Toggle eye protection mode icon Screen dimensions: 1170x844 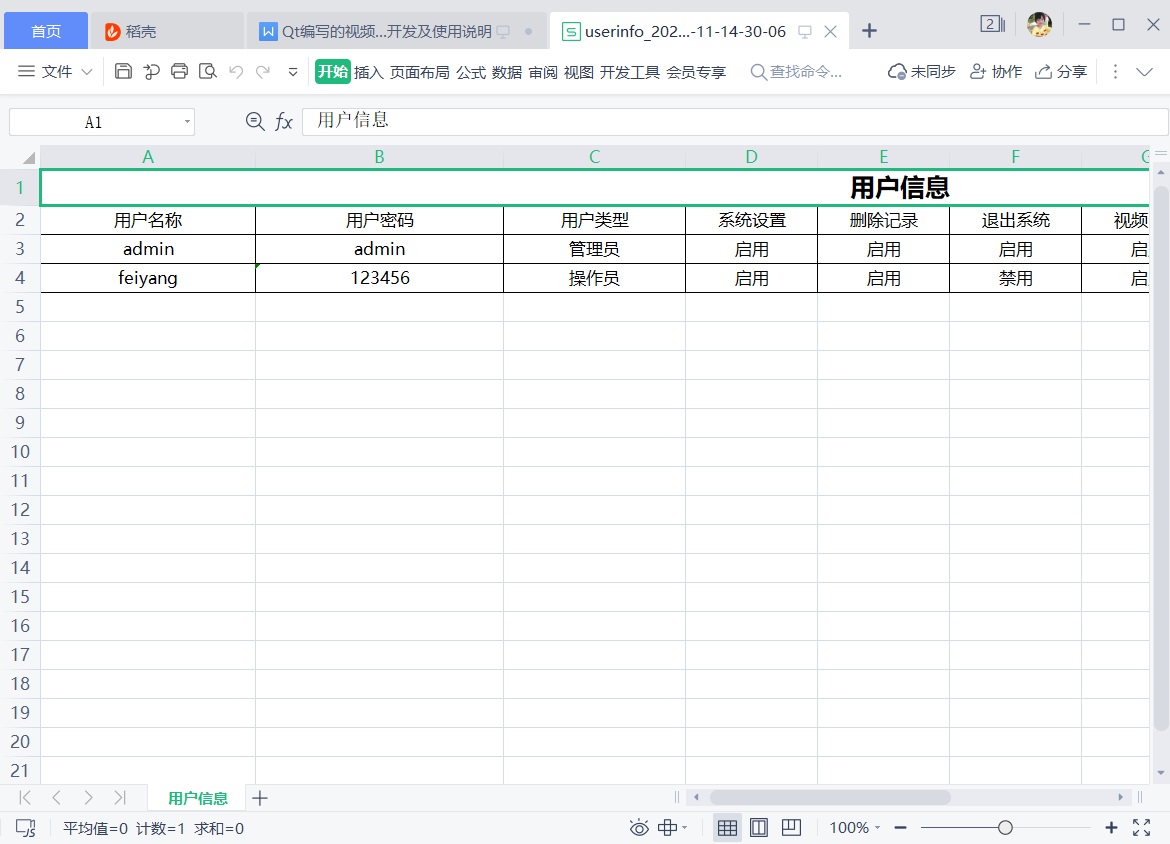tap(639, 828)
